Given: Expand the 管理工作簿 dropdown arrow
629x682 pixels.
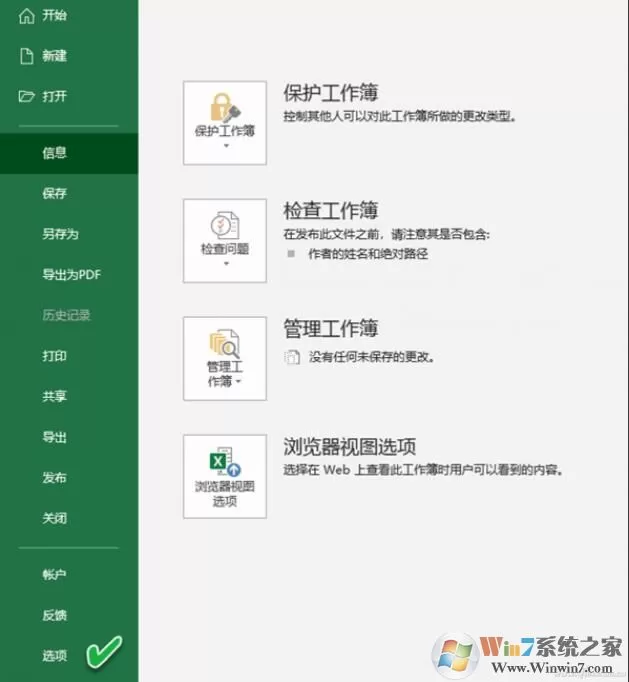Looking at the screenshot, I should click(x=238, y=382).
